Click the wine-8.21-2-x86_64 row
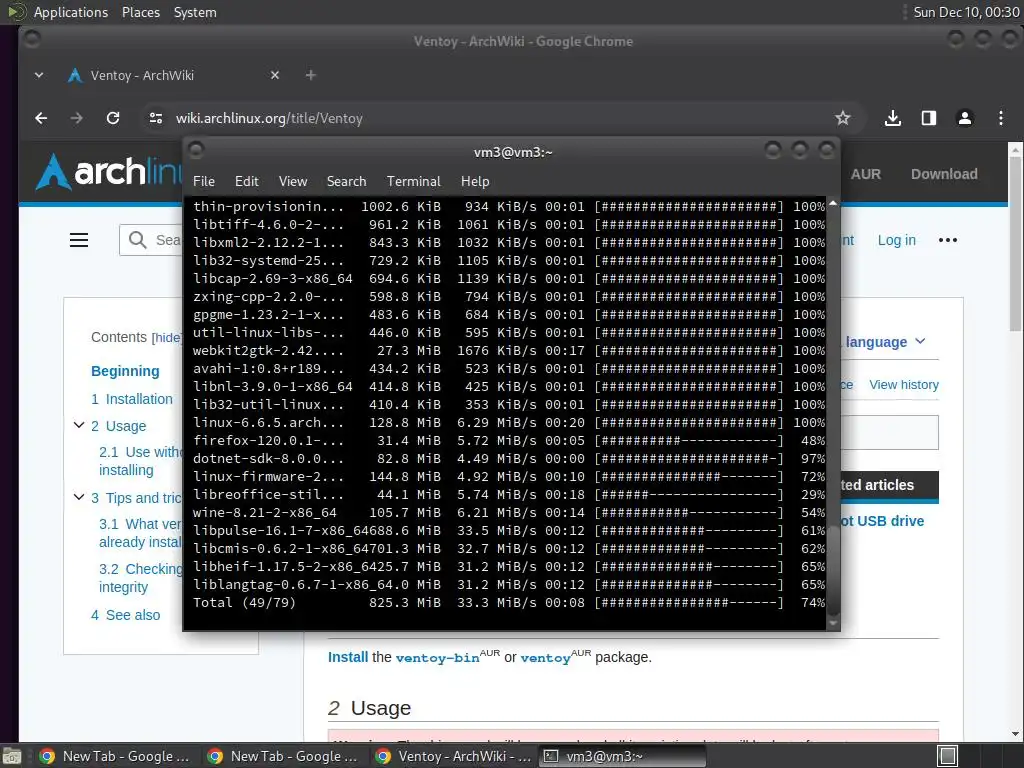The width and height of the screenshot is (1024, 768). tap(509, 513)
